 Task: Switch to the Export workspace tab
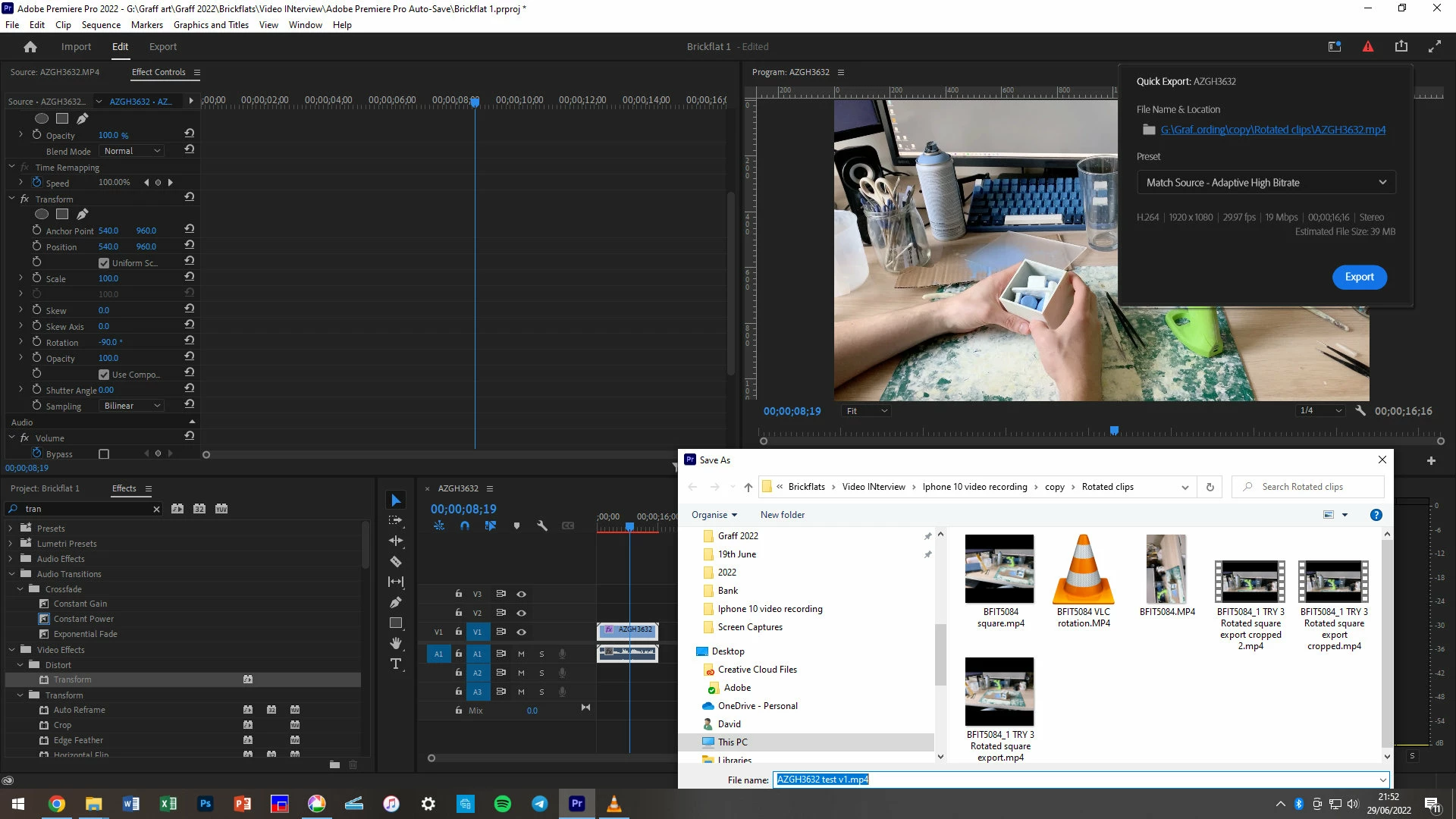[162, 47]
